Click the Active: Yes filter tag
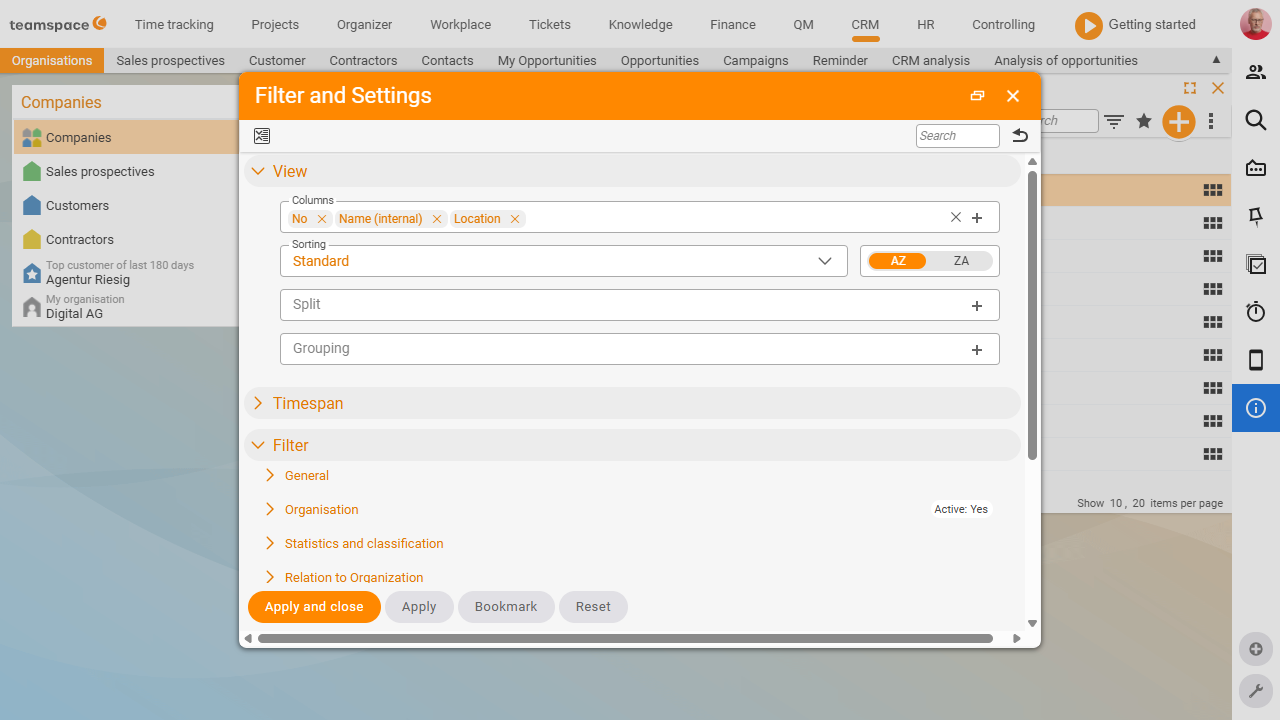 click(x=961, y=509)
